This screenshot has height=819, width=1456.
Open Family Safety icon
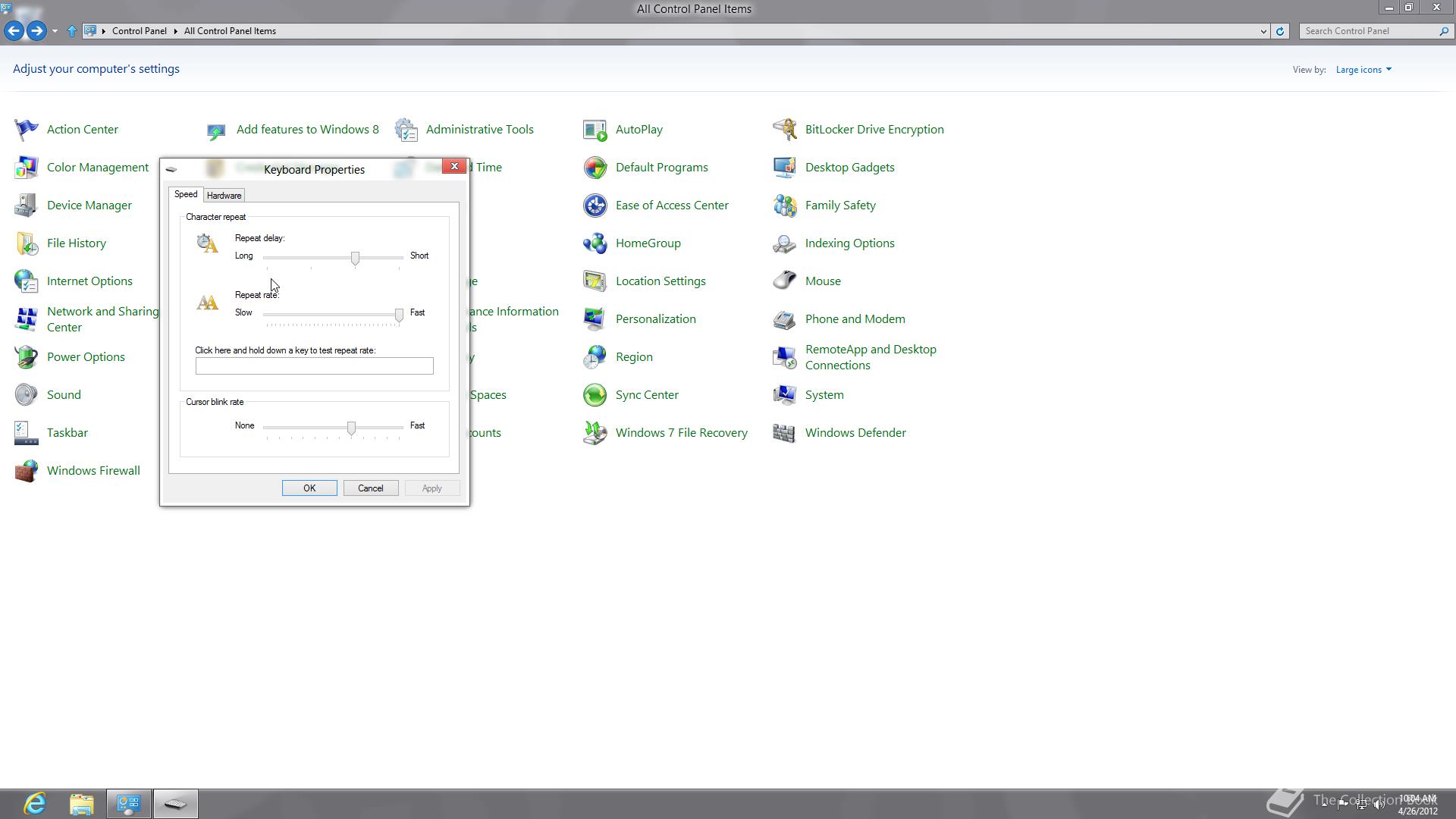785,206
